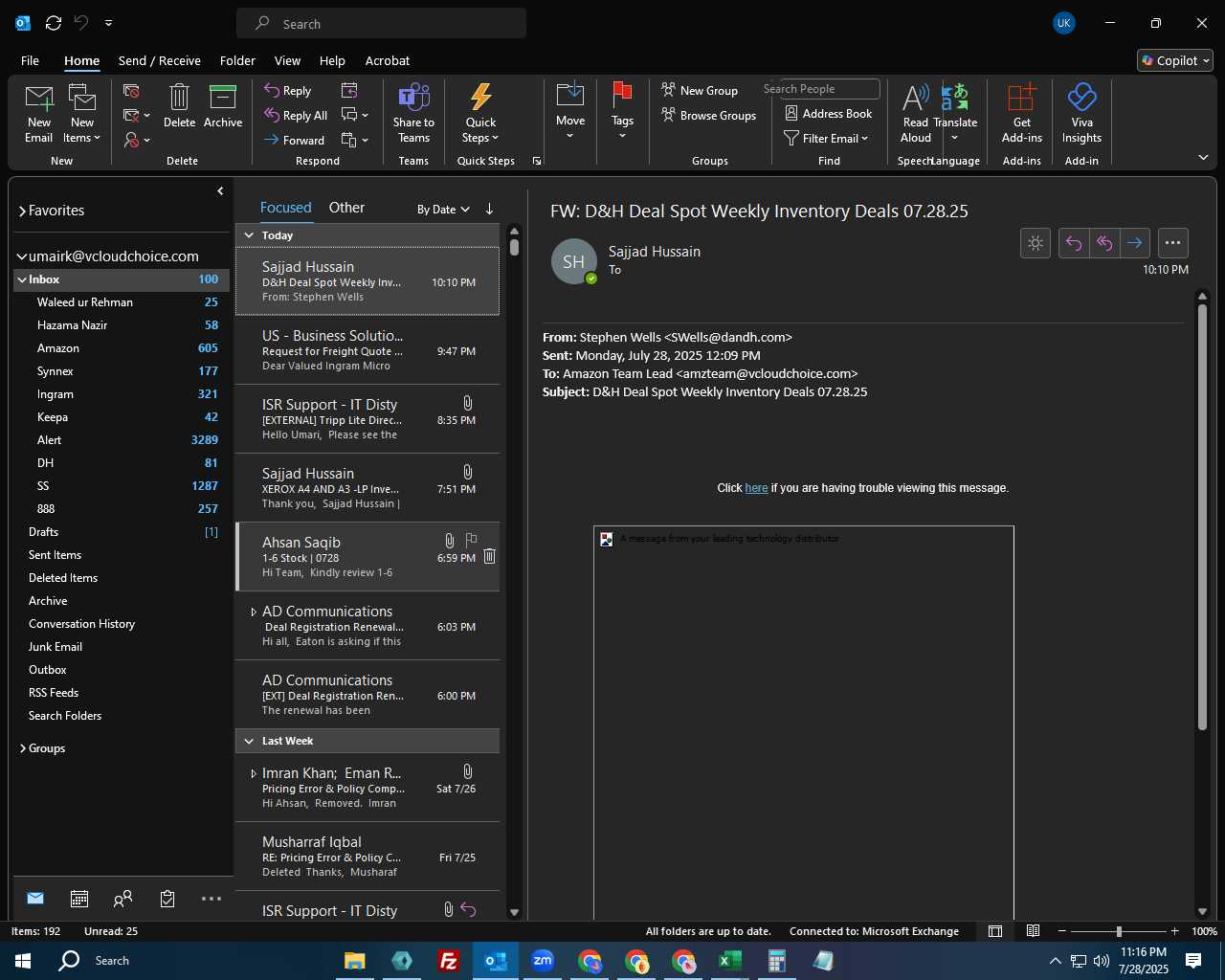1225x980 pixels.
Task: Click the Get Add-ins icon
Action: click(x=1022, y=98)
